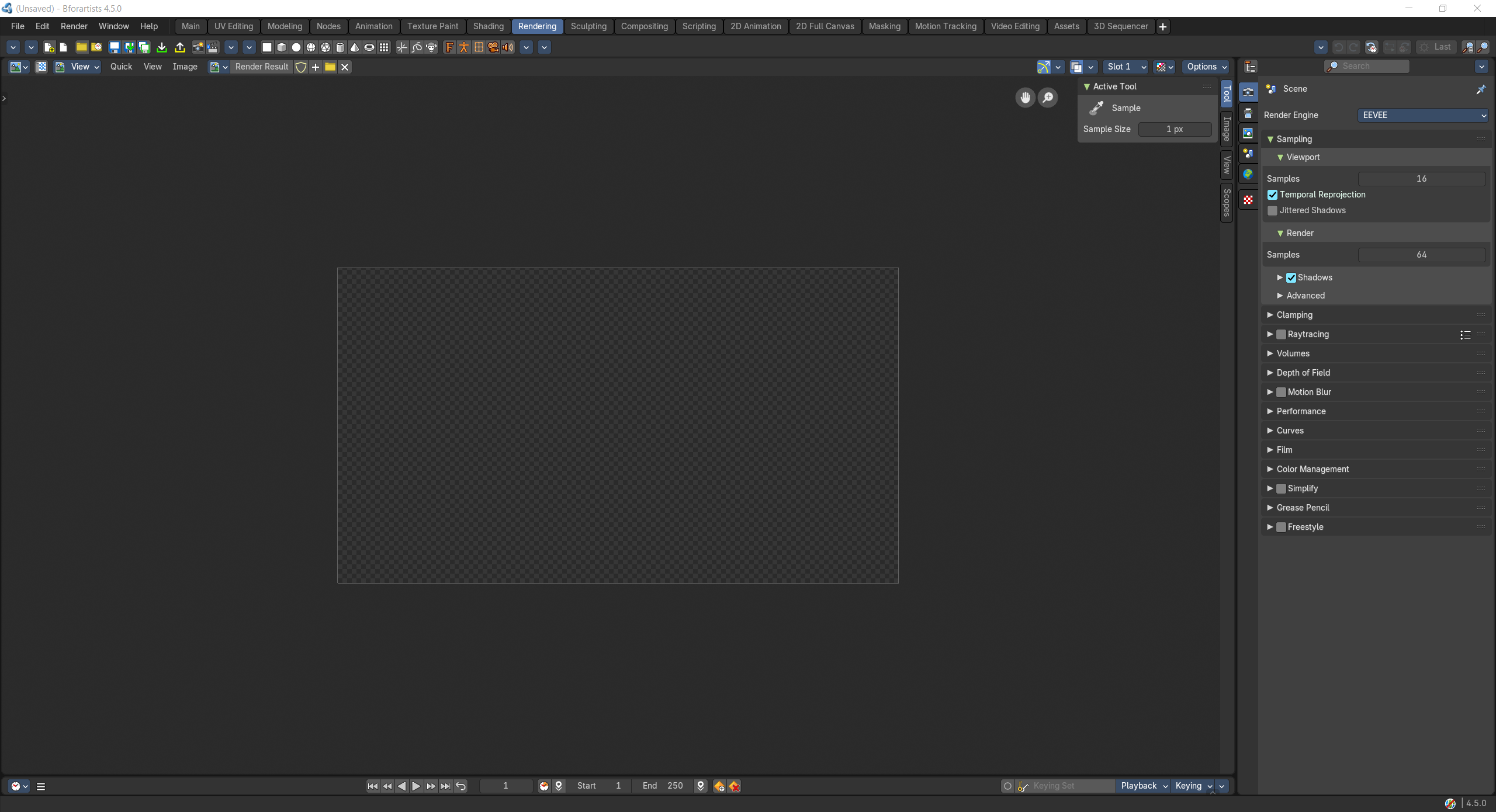1496x812 pixels.
Task: Enable the Motion Blur checkbox
Action: [x=1282, y=392]
